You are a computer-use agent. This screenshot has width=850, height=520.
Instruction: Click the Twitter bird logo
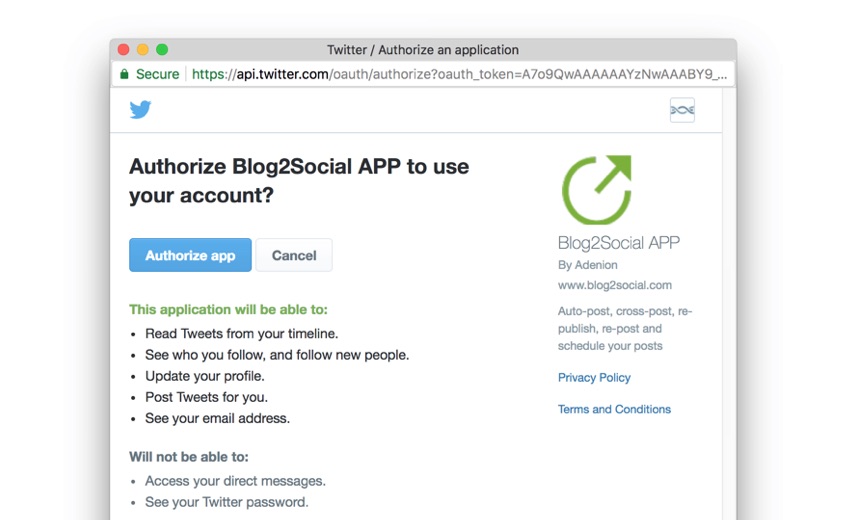point(140,109)
